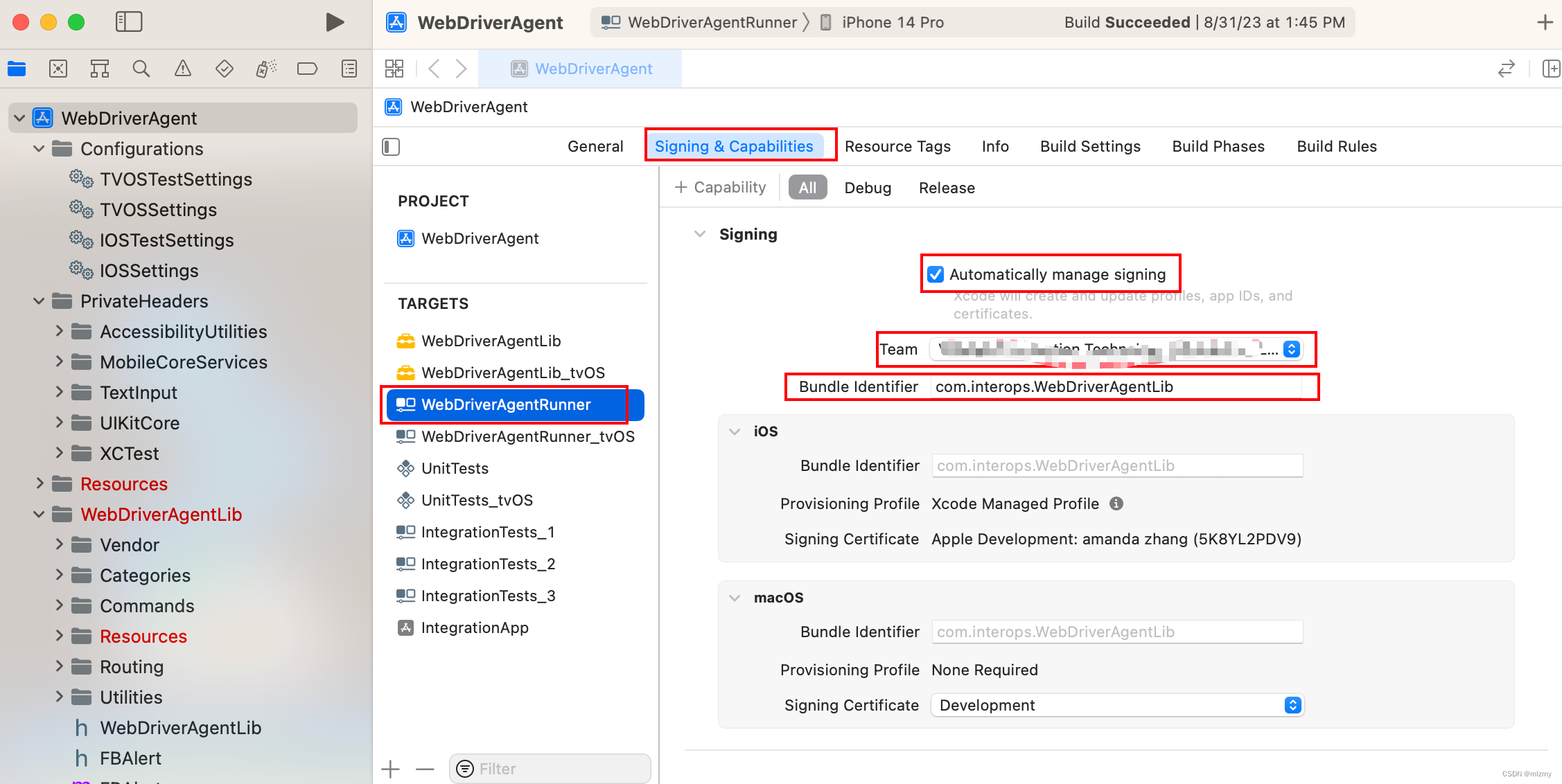Expand the Commands folder
This screenshot has height=784, width=1562.
(x=59, y=606)
